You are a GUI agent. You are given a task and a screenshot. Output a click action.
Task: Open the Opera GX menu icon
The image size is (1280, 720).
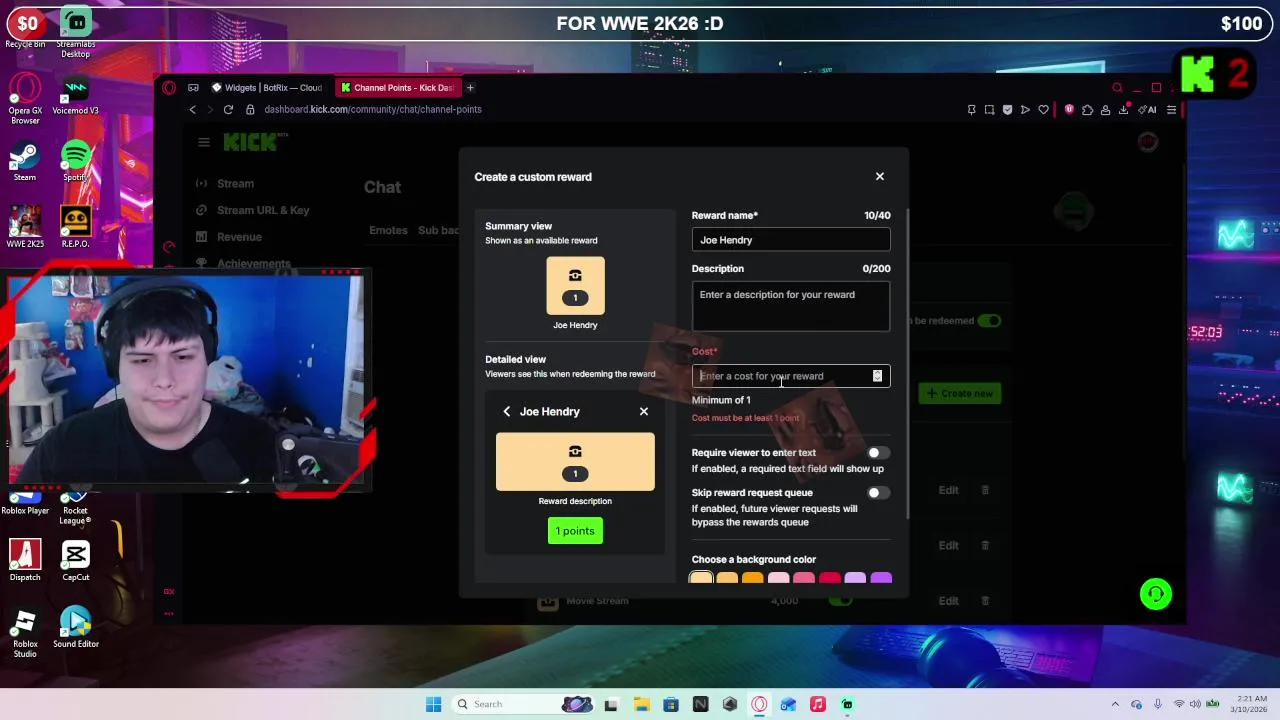pyautogui.click(x=169, y=88)
